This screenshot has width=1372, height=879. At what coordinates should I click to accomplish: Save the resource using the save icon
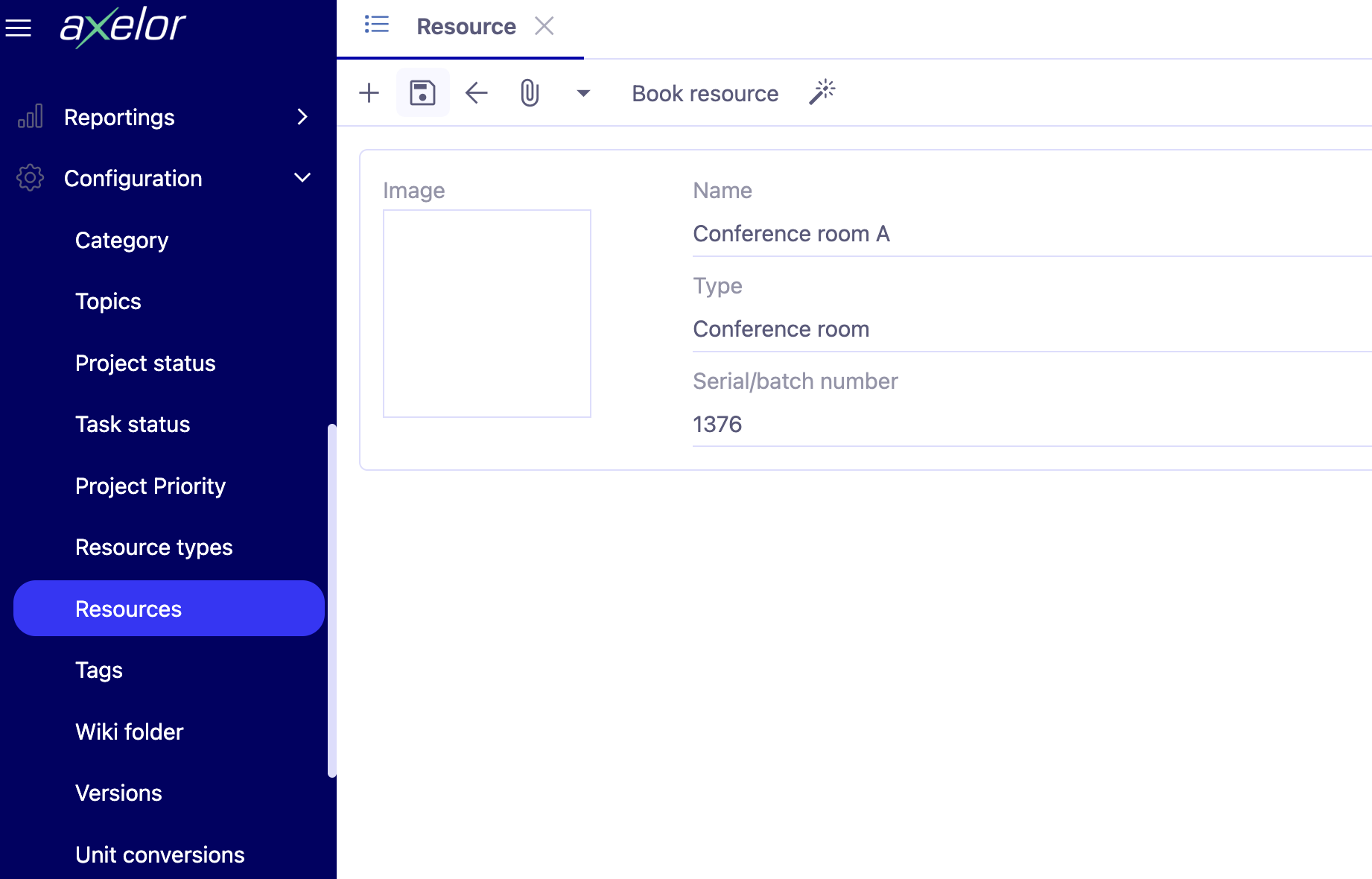point(422,92)
